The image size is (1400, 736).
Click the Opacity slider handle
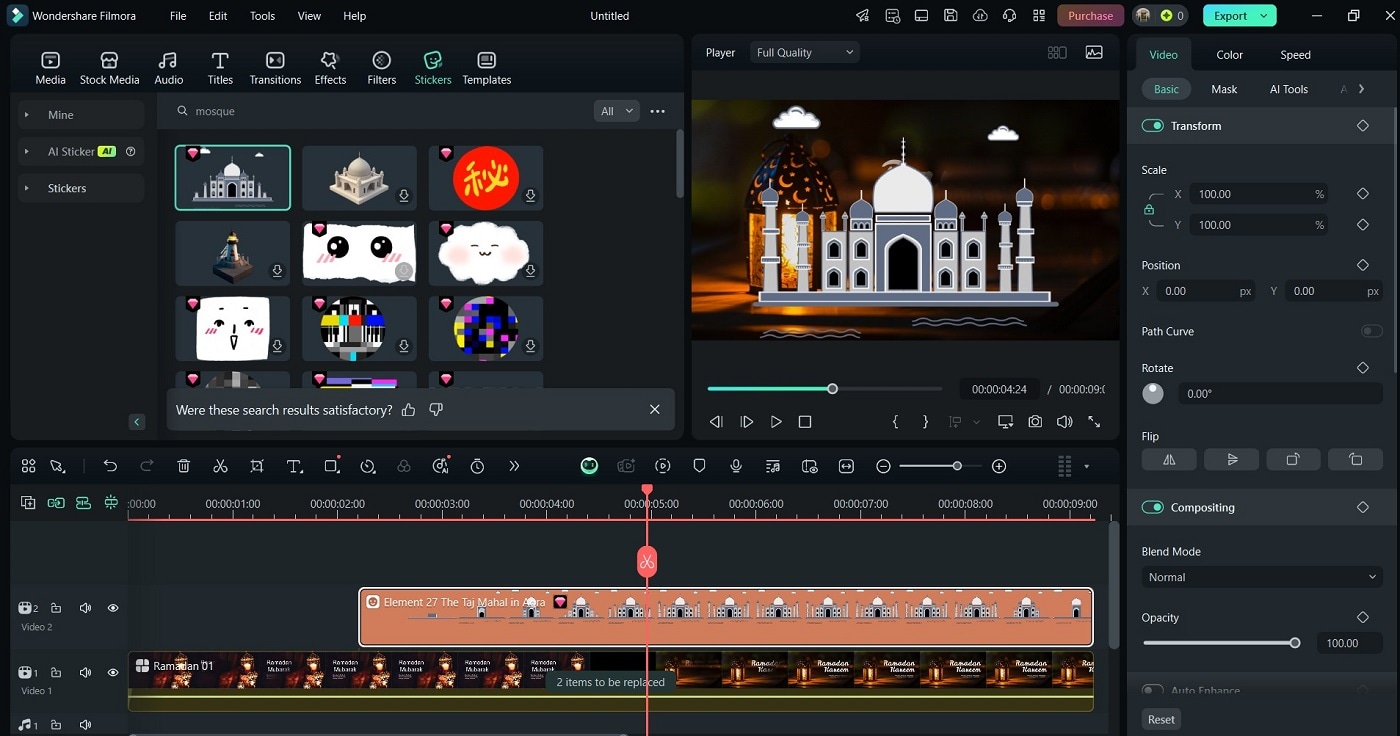(1295, 643)
